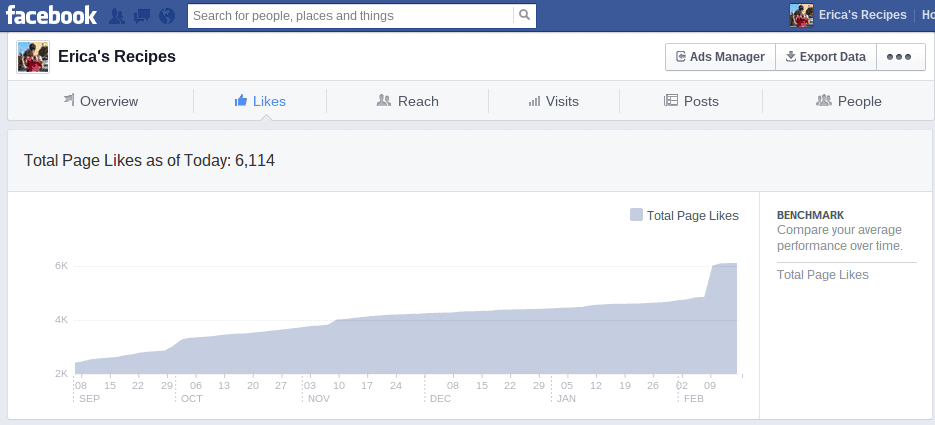Click the Total Page Likes legend swatch
Viewport: 935px width, 425px height.
coord(636,215)
